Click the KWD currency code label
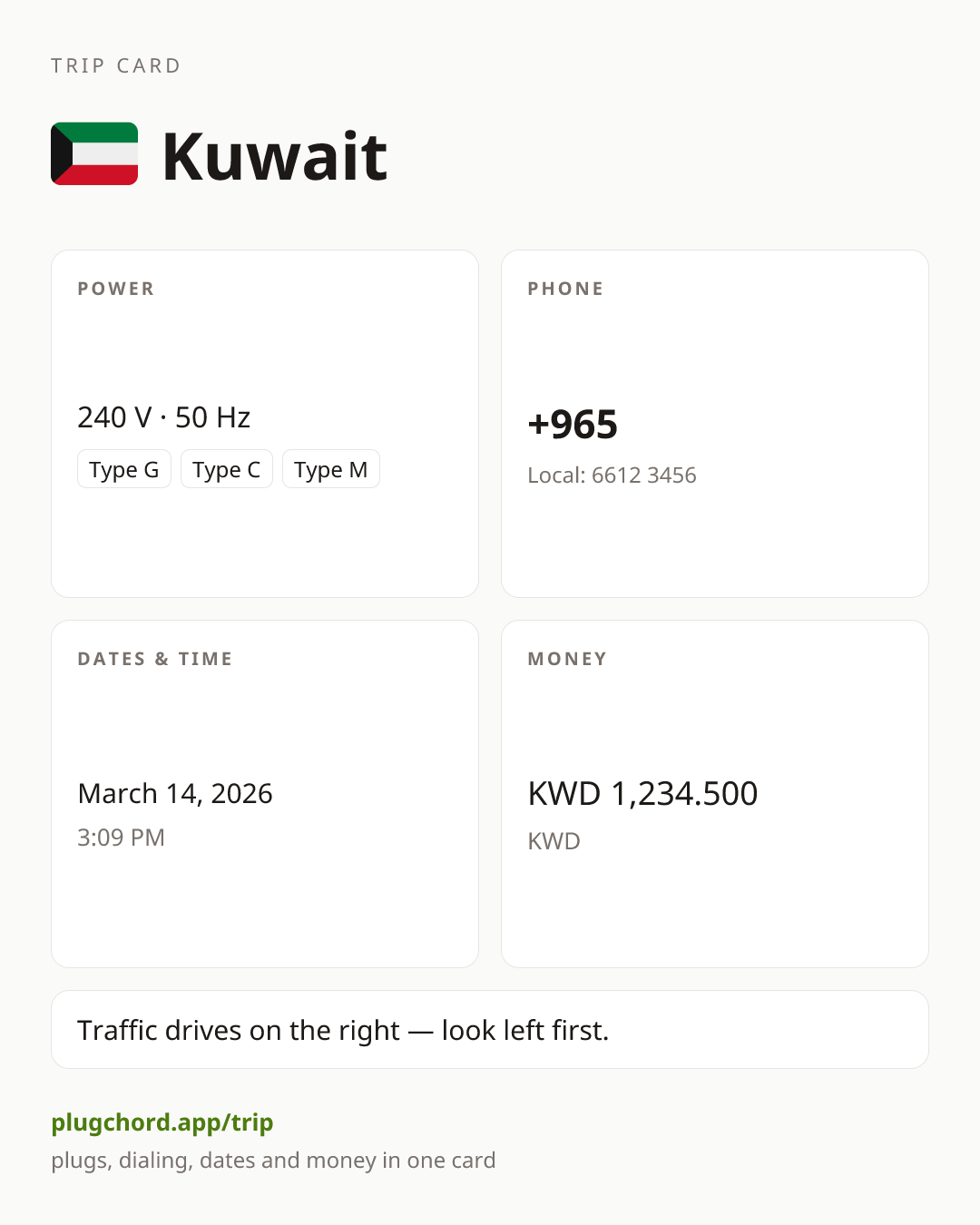The height and width of the screenshot is (1225, 980). 554,841
